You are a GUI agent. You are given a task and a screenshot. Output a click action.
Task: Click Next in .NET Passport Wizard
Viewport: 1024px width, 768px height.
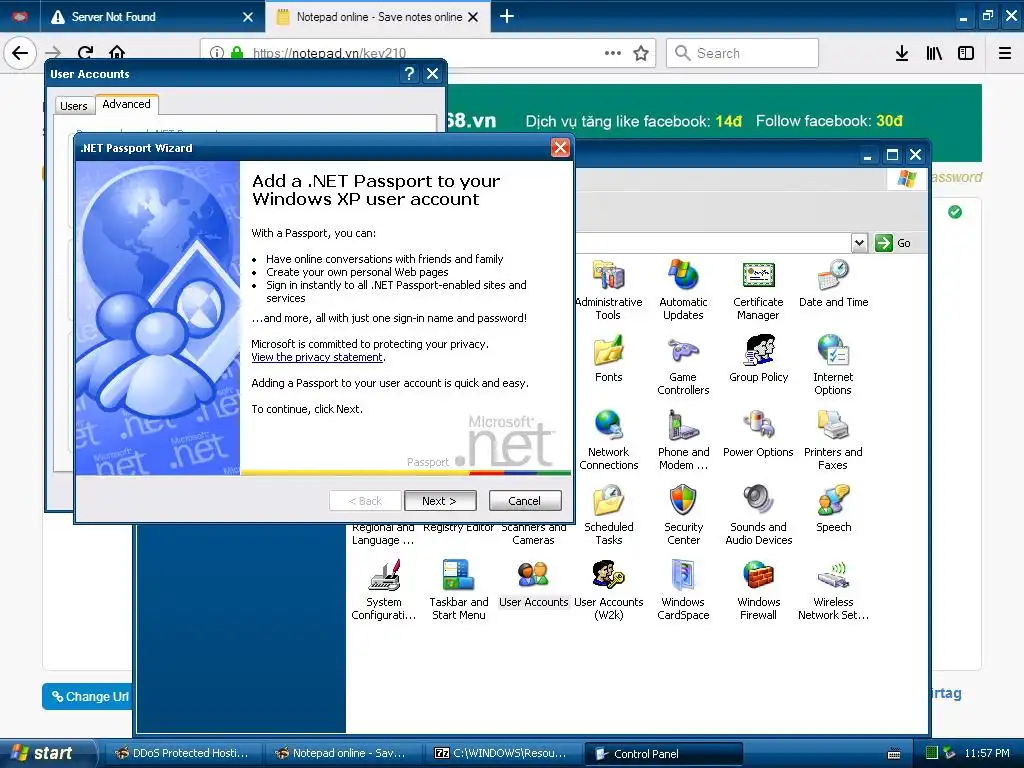coord(440,501)
